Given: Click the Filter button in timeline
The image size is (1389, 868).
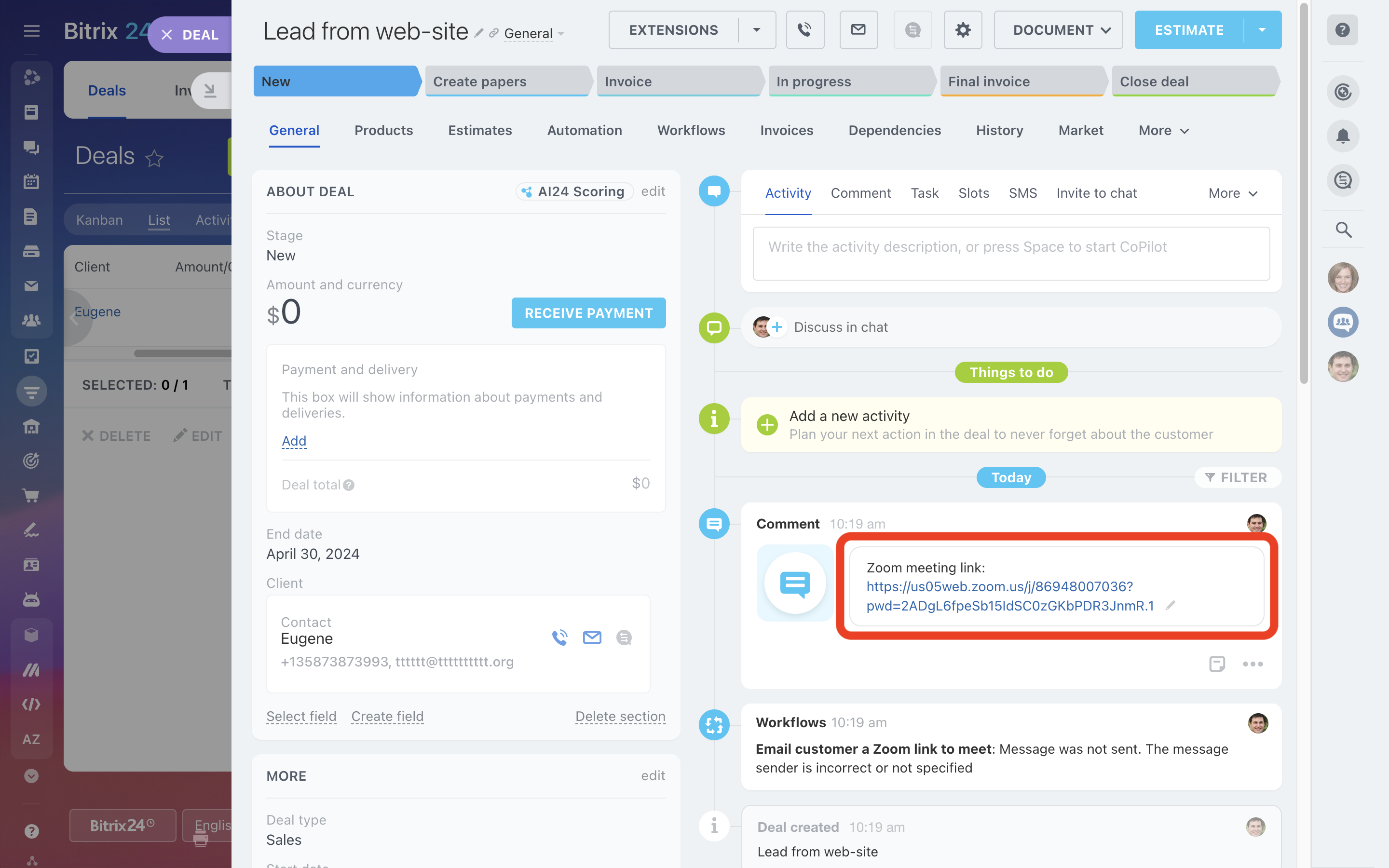Looking at the screenshot, I should pyautogui.click(x=1237, y=477).
